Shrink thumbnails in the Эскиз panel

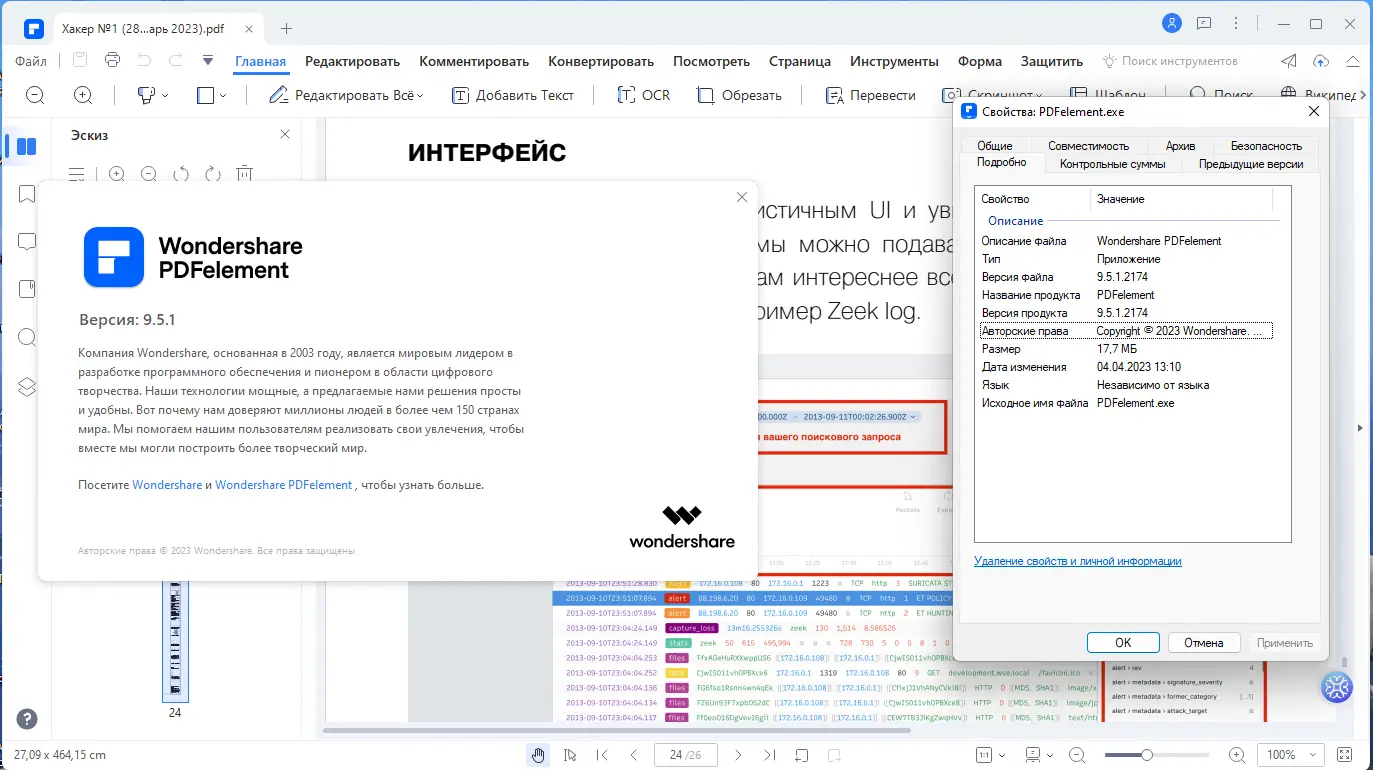point(149,174)
